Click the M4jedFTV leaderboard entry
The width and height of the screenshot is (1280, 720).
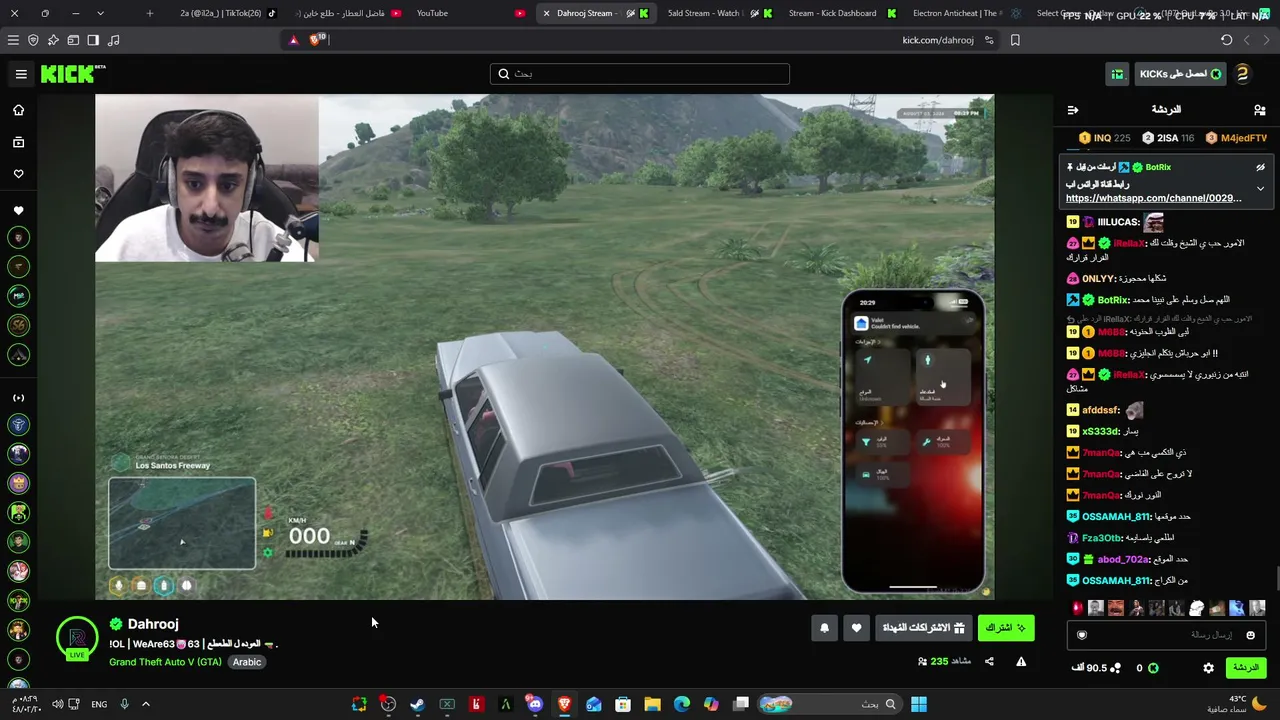point(1237,138)
